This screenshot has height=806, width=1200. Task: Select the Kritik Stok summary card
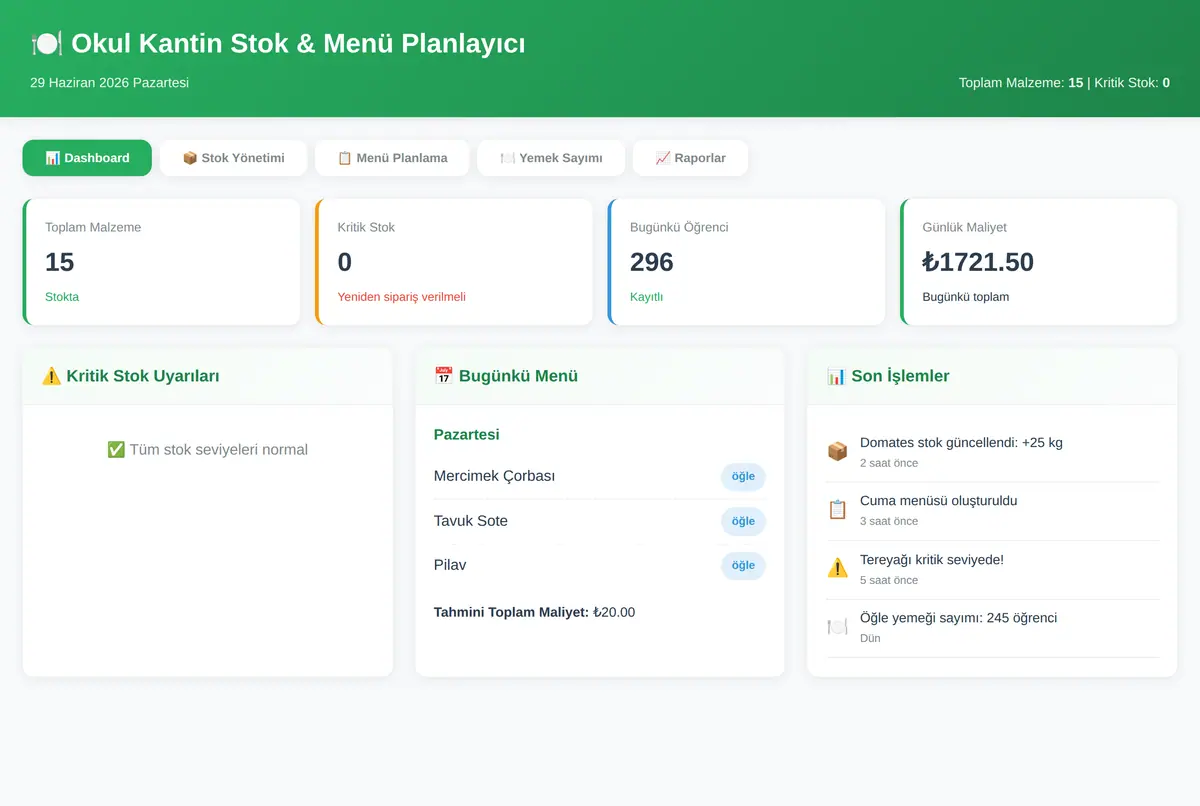[x=454, y=262]
